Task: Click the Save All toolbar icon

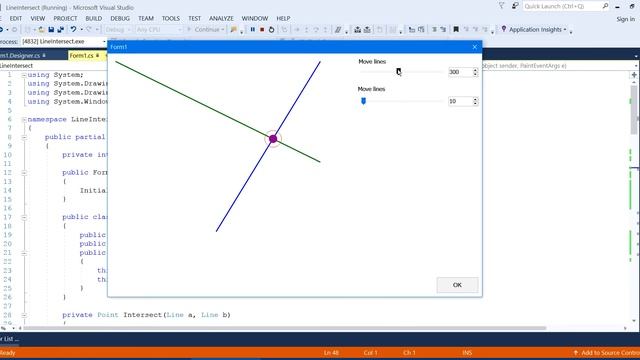Action: coord(61,29)
